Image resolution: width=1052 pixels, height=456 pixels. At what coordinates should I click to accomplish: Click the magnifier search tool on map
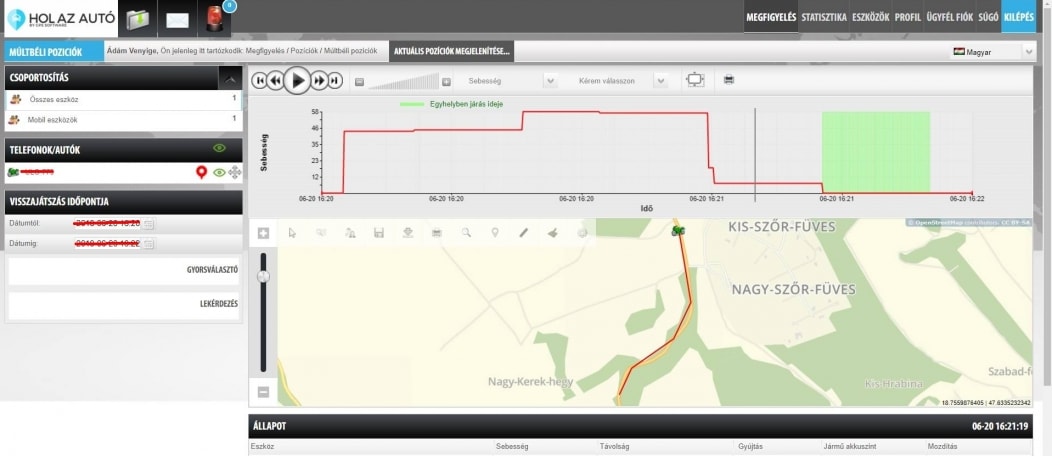466,233
